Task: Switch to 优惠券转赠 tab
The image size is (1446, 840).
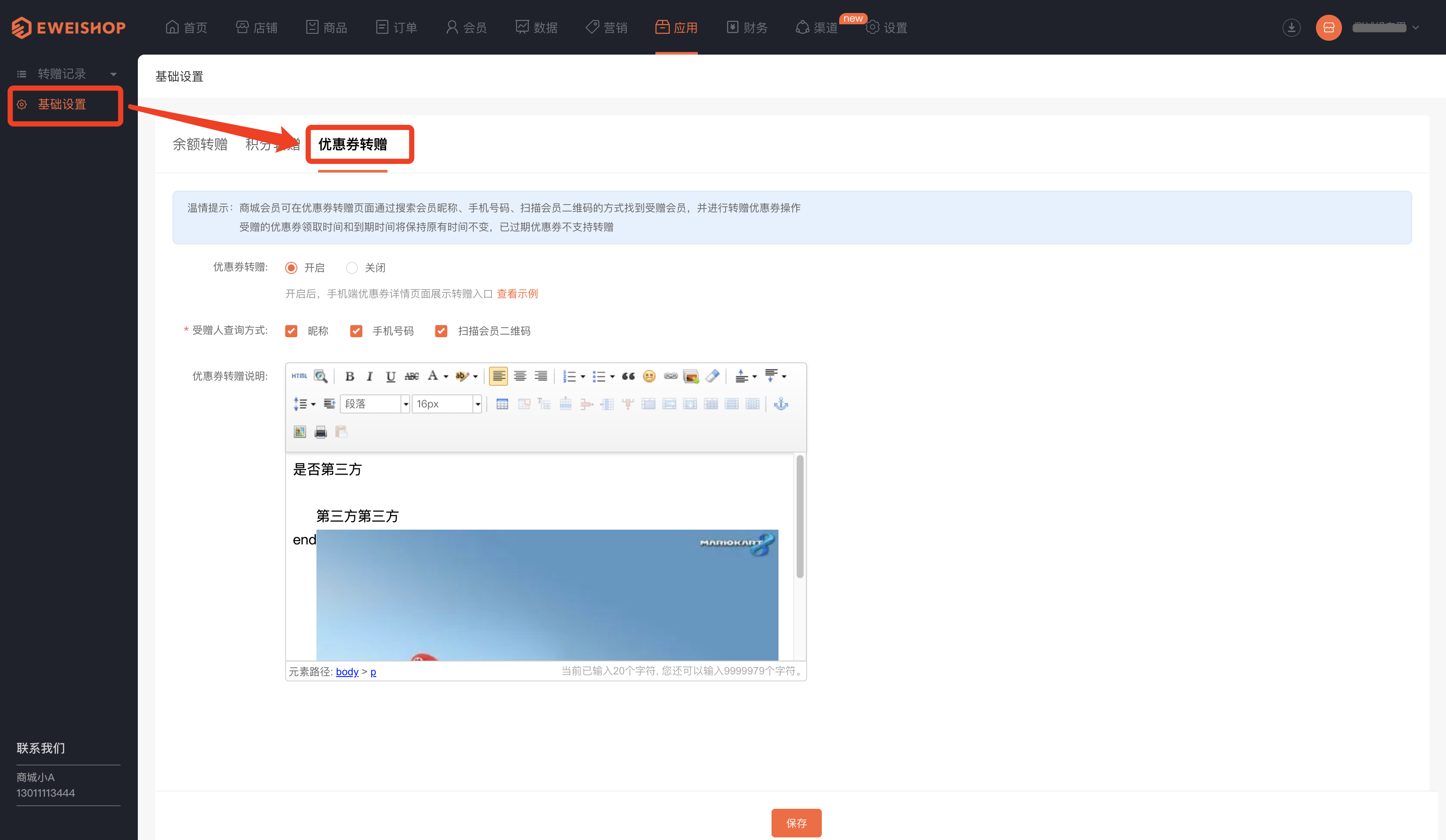Action: [353, 145]
